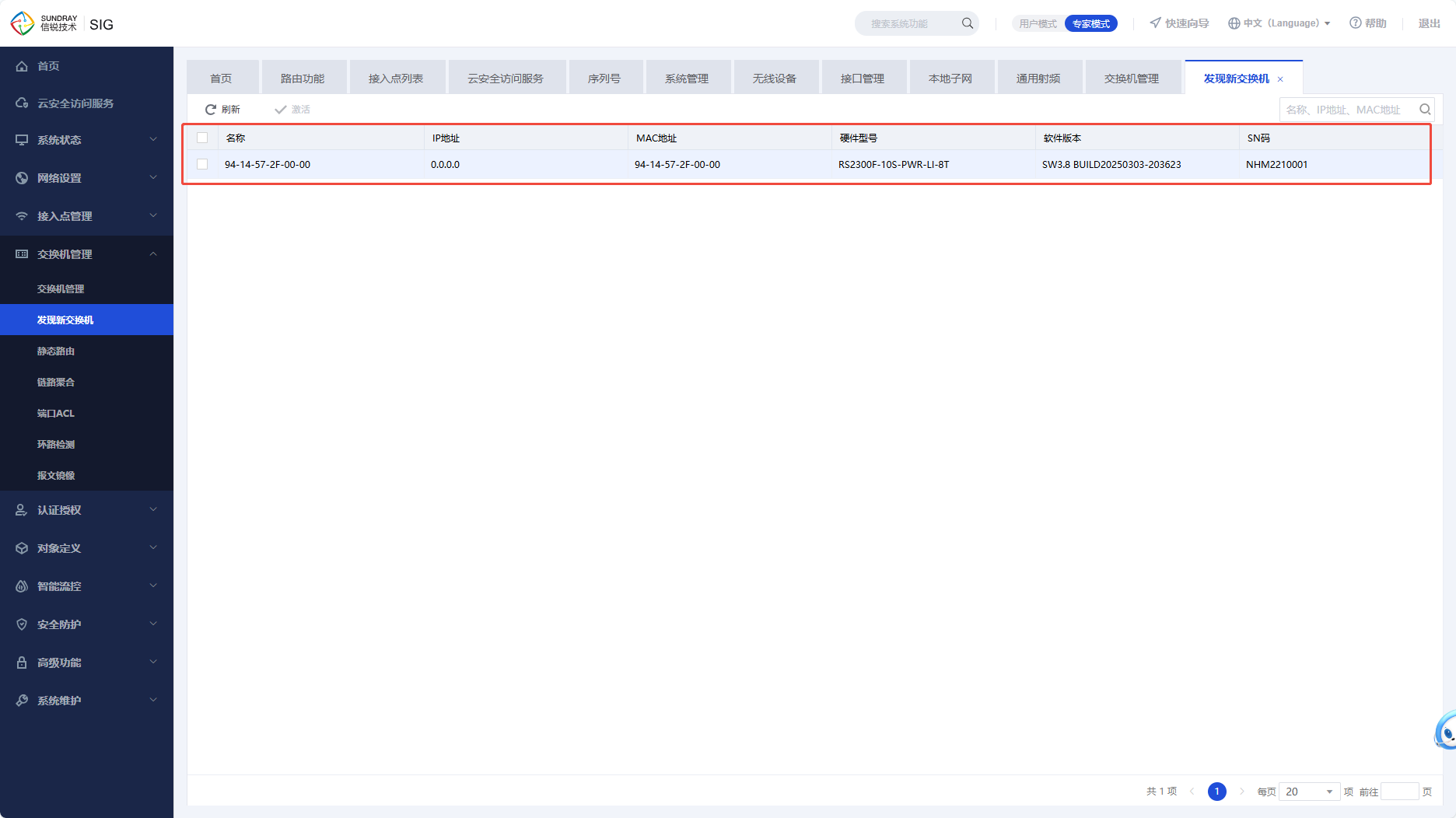This screenshot has width=1456, height=818.
Task: Switch to the 接入点列表 tab
Action: coord(397,78)
